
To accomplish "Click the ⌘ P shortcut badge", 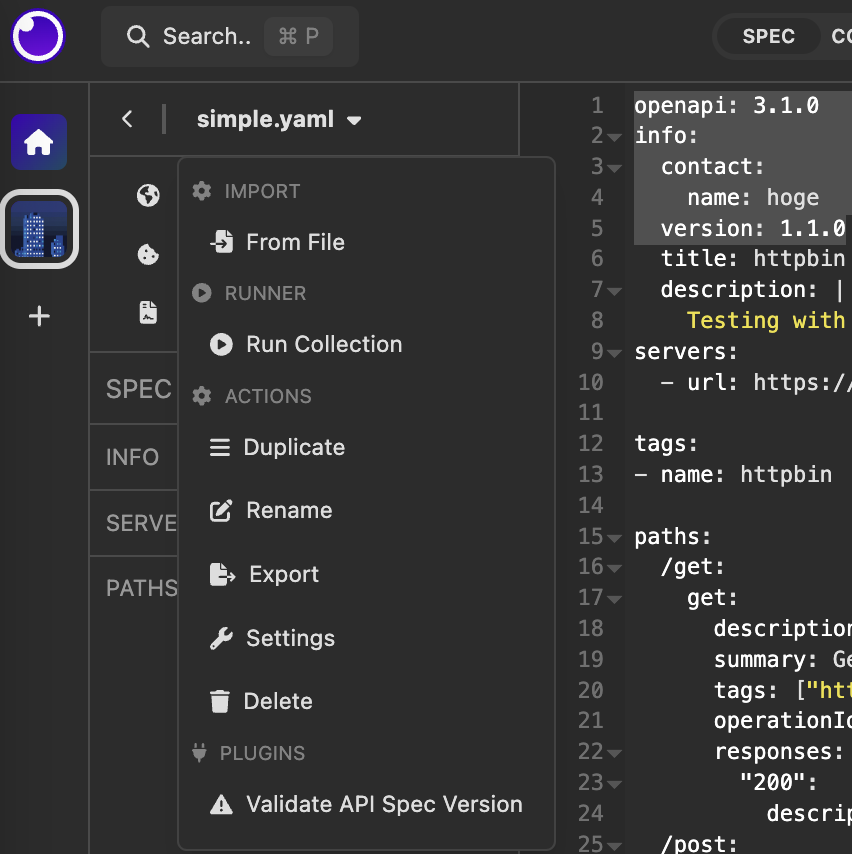I will (x=299, y=36).
